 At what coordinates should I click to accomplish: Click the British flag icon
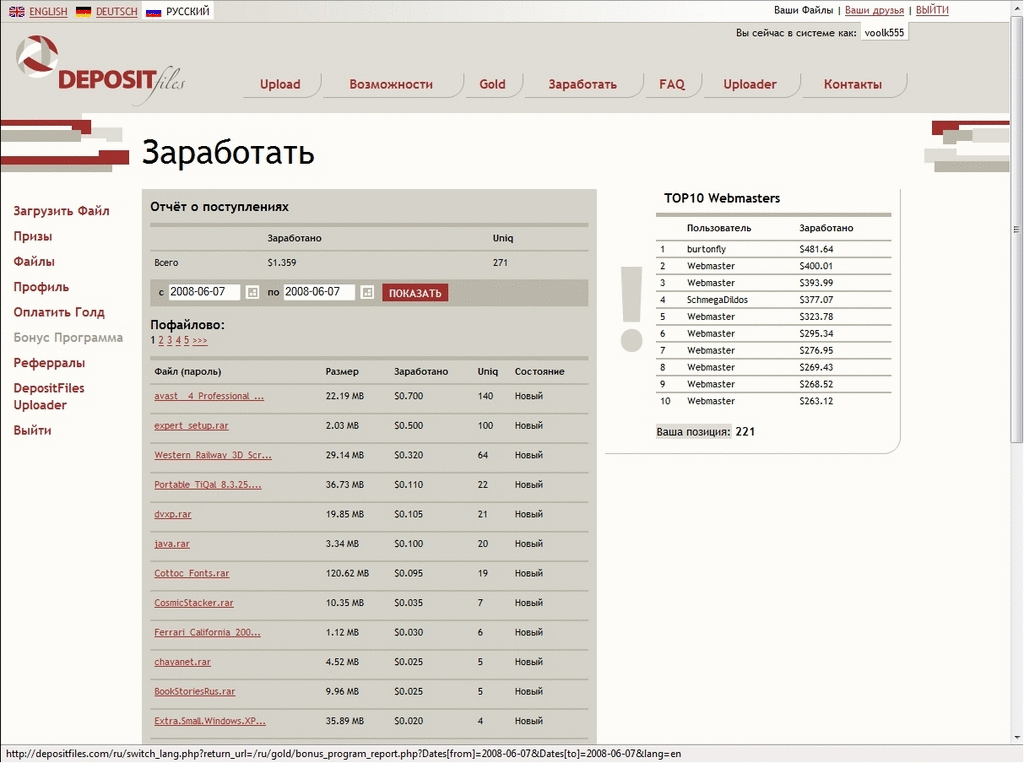point(17,12)
